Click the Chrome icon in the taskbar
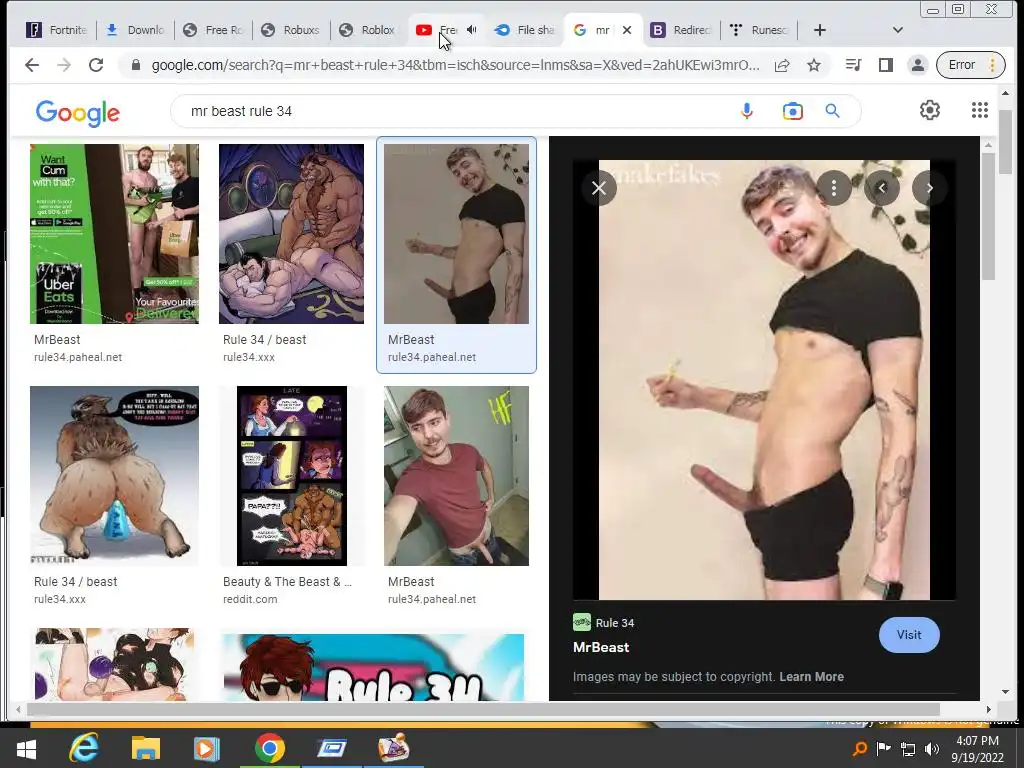The image size is (1024, 768). [270, 748]
